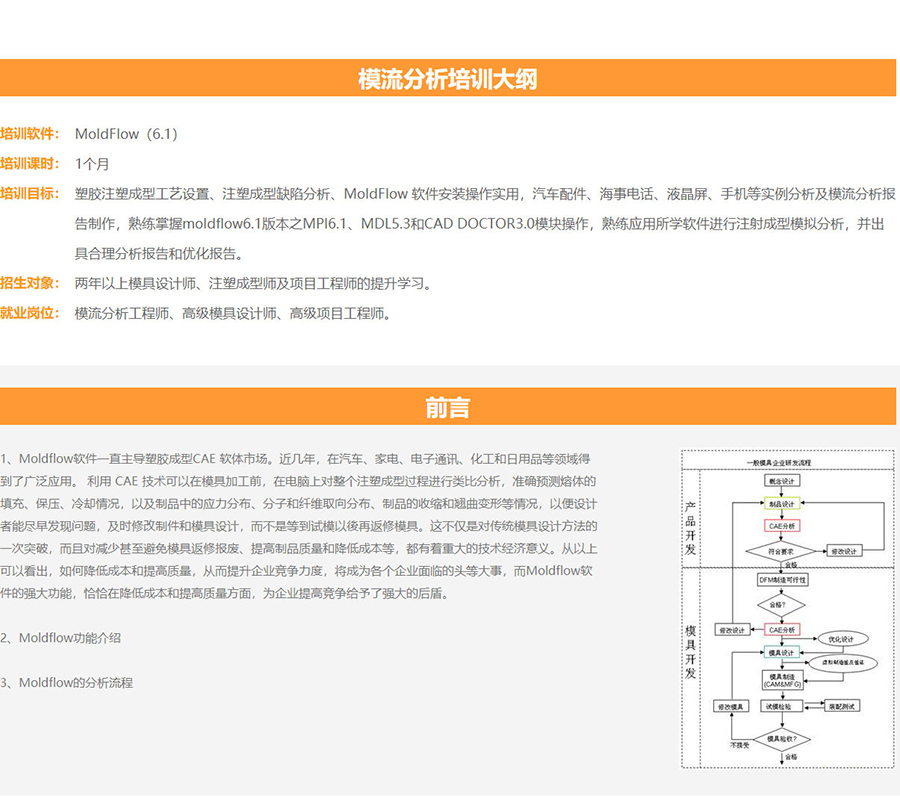Click the 2、Moldflow功能介绍 item
The width and height of the screenshot is (900, 796).
point(60,638)
